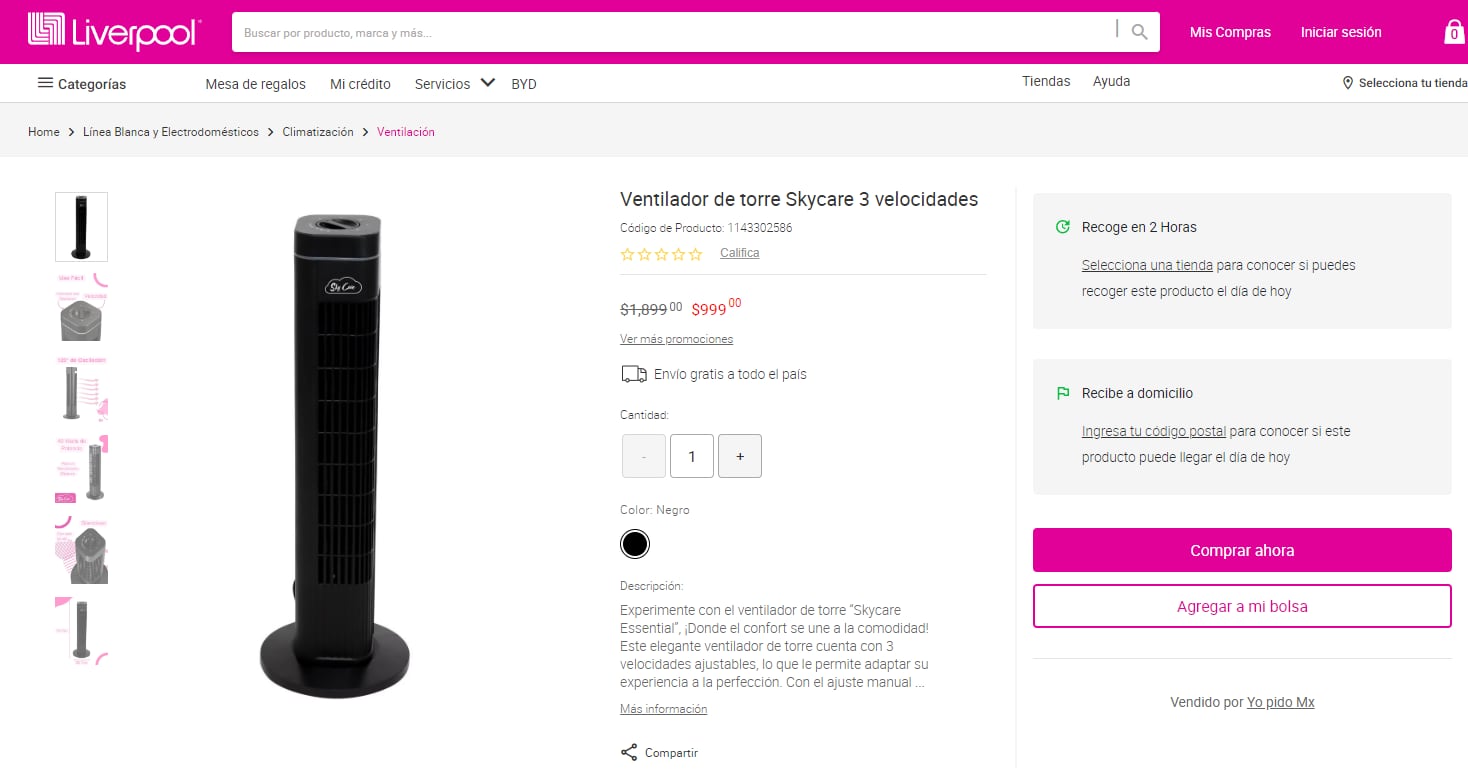The height and width of the screenshot is (778, 1468).
Task: Click the Compartir share icon
Action: point(628,752)
